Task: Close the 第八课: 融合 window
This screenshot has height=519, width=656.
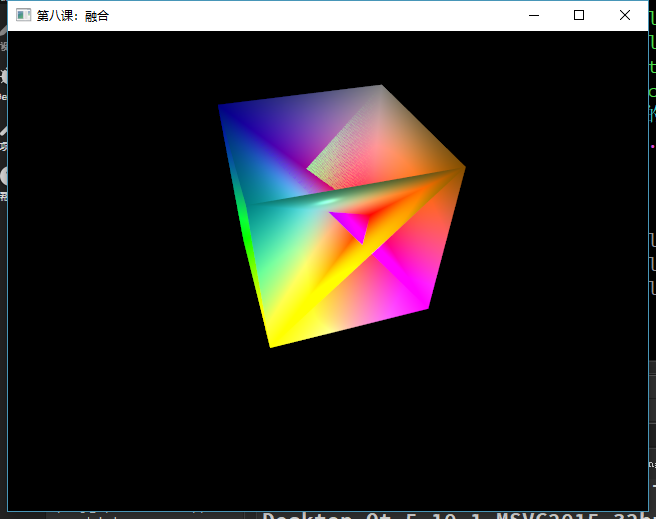Action: point(625,15)
